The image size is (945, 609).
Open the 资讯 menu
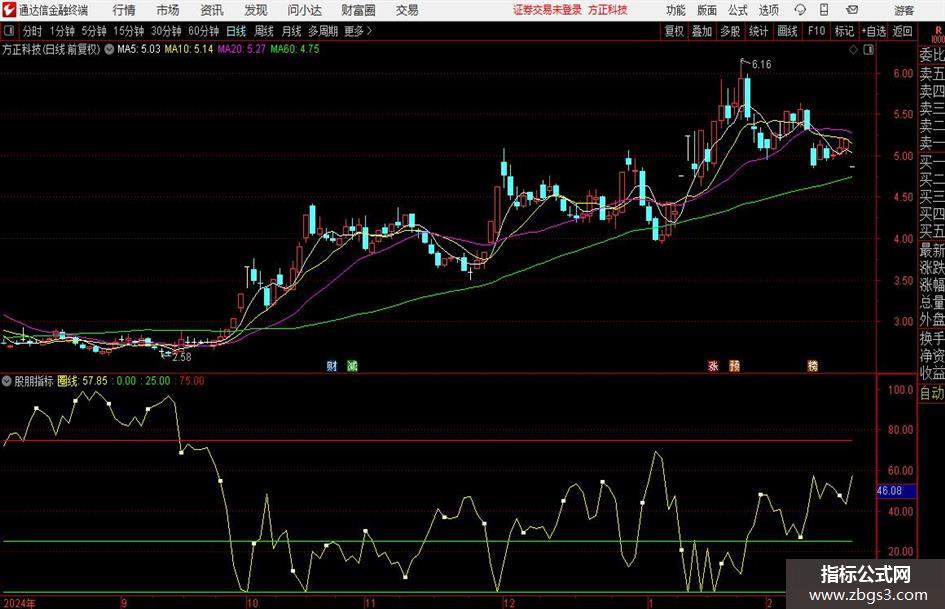click(212, 10)
